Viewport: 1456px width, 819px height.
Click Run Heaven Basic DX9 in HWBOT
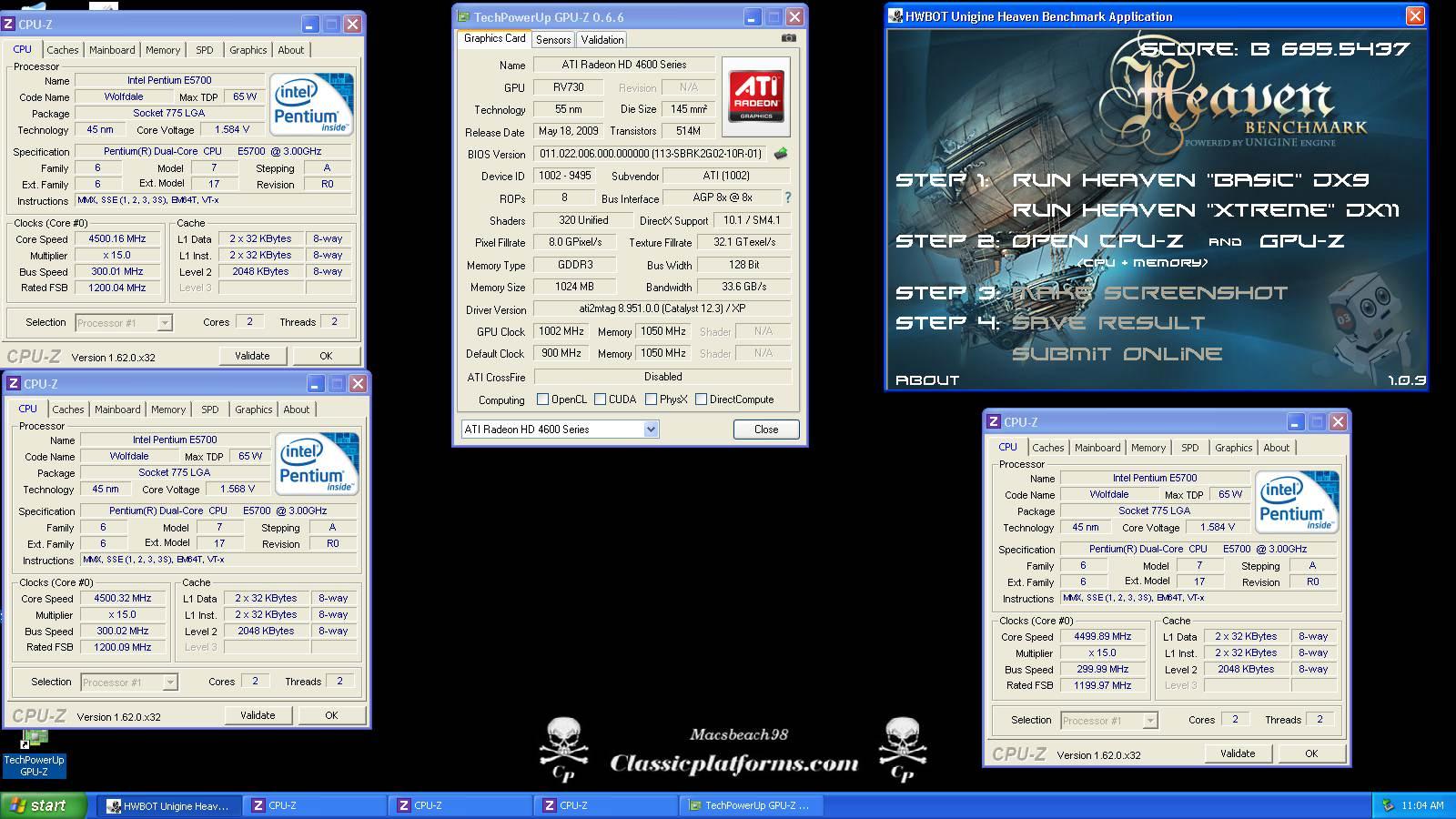tap(1190, 180)
